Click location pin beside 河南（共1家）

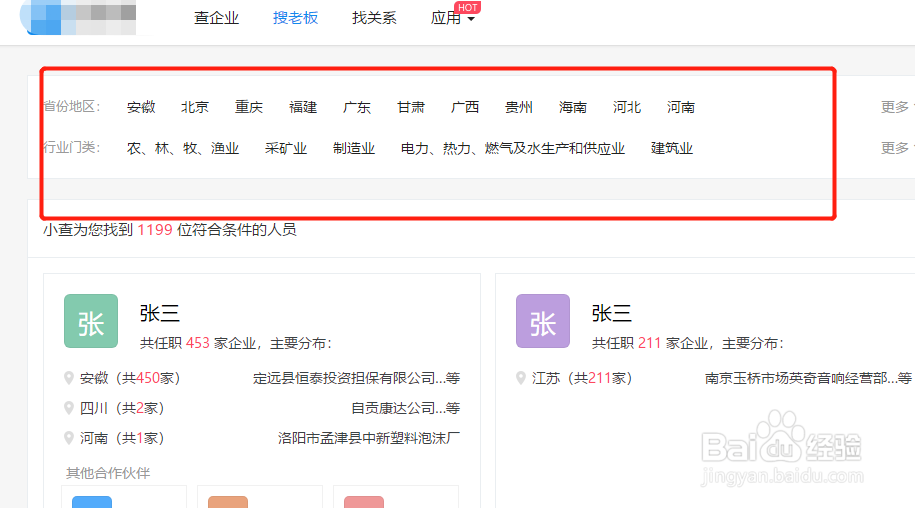[69, 437]
